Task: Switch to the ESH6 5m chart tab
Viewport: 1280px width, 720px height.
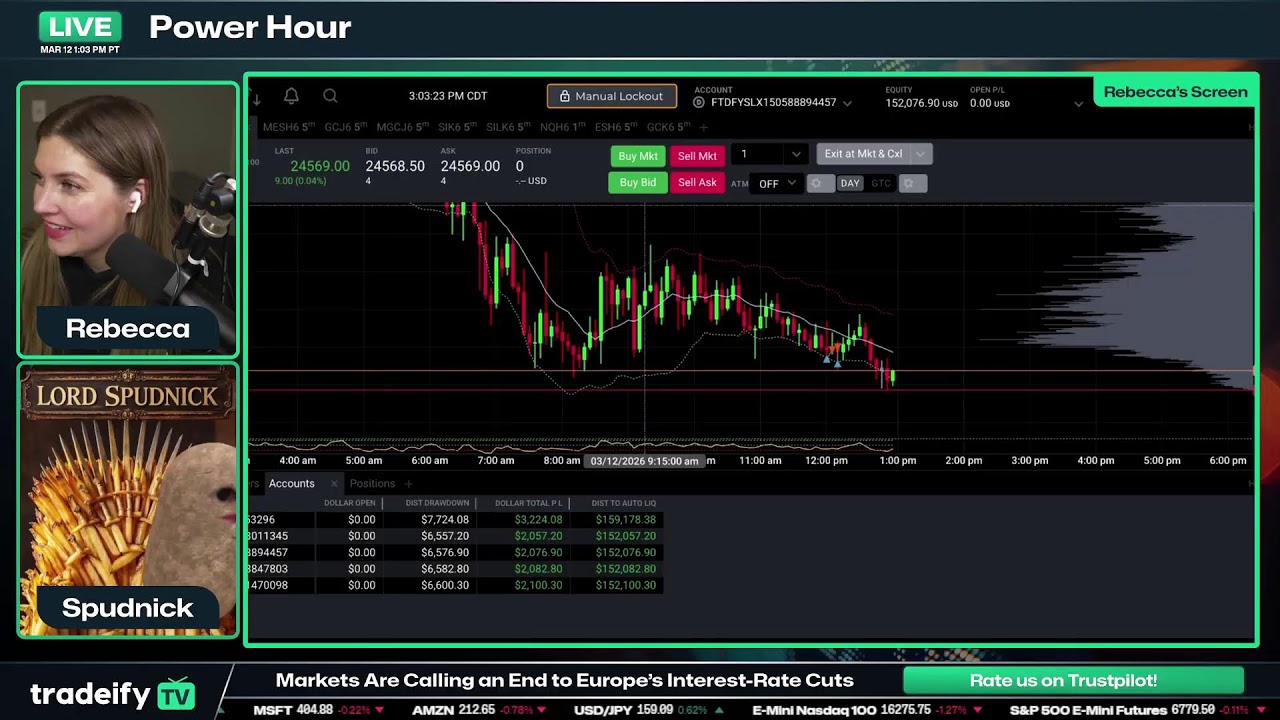Action: click(616, 127)
